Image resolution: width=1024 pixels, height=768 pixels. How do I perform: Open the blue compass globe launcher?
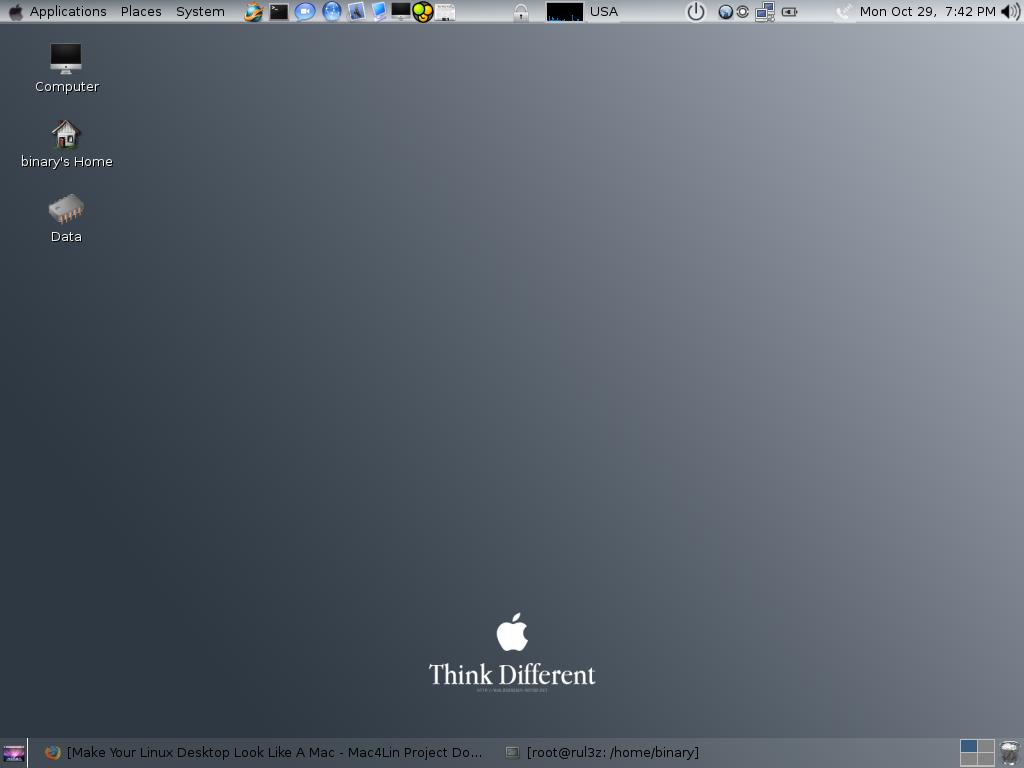pyautogui.click(x=332, y=11)
